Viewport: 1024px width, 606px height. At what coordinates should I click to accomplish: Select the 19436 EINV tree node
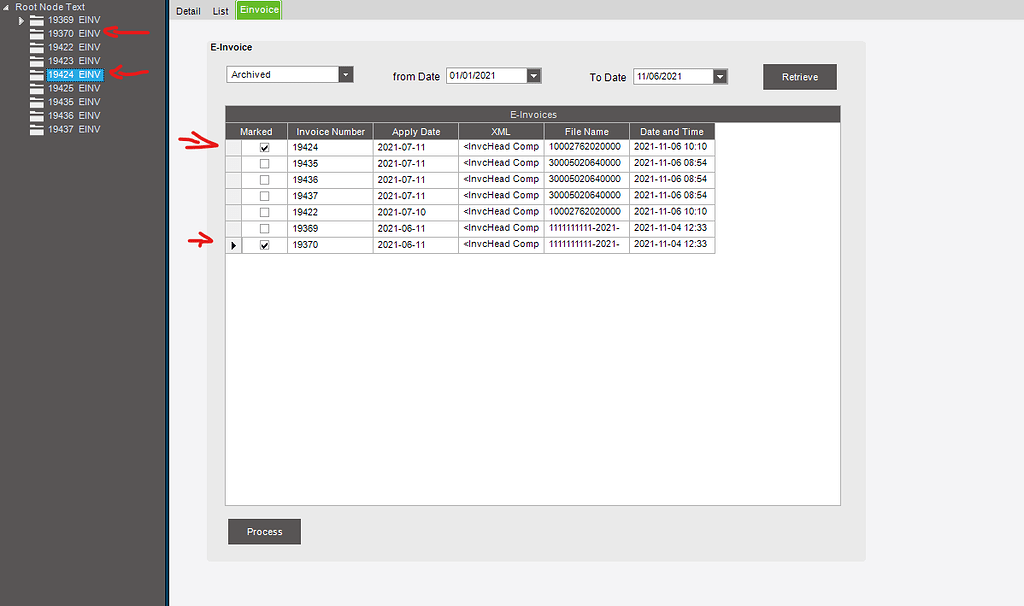pyautogui.click(x=74, y=116)
